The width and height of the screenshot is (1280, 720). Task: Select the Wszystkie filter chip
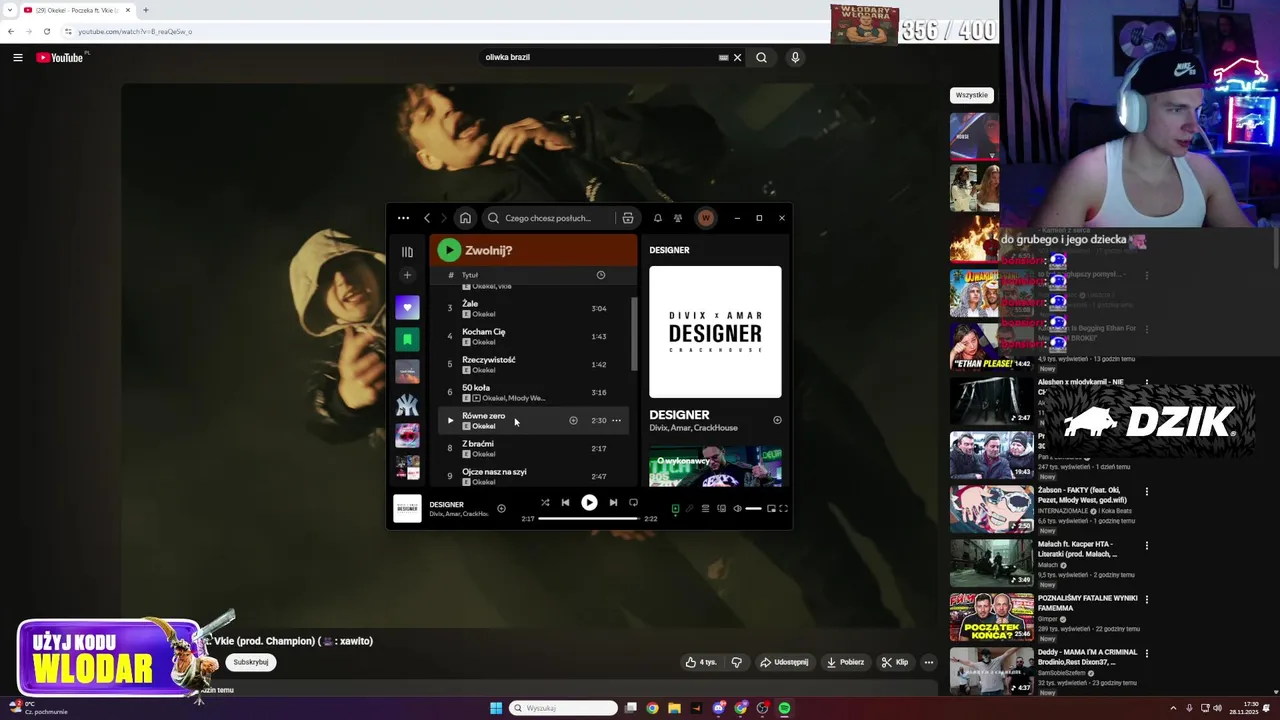(x=972, y=95)
